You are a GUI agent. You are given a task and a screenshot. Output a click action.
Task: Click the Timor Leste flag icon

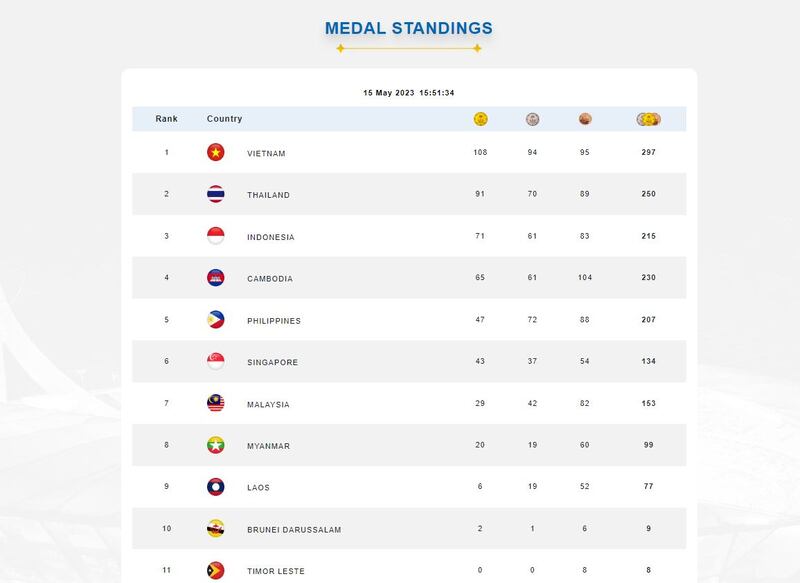215,570
